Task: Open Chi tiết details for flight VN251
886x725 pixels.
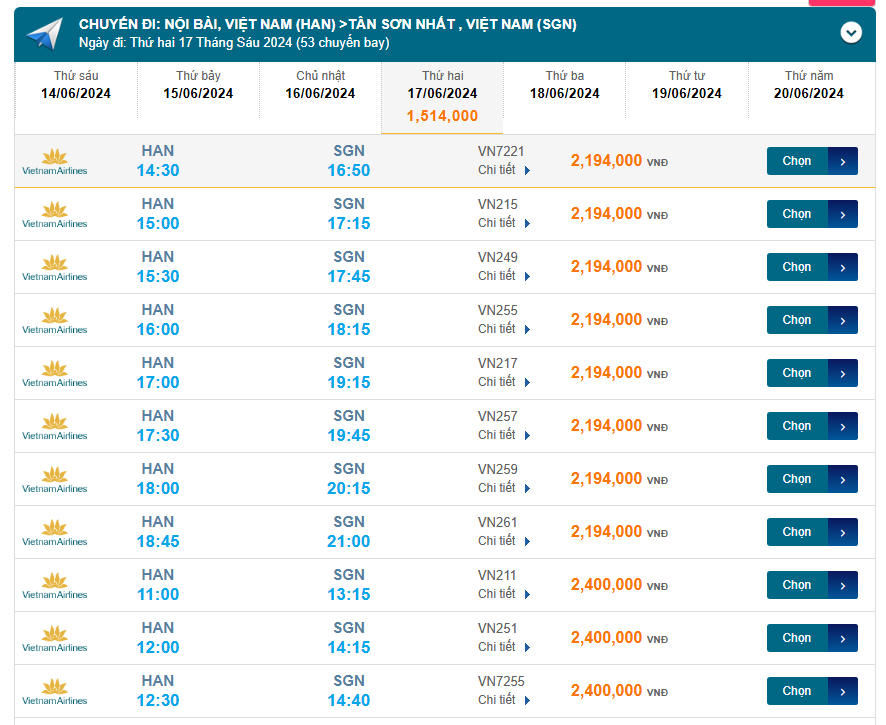Action: click(504, 647)
